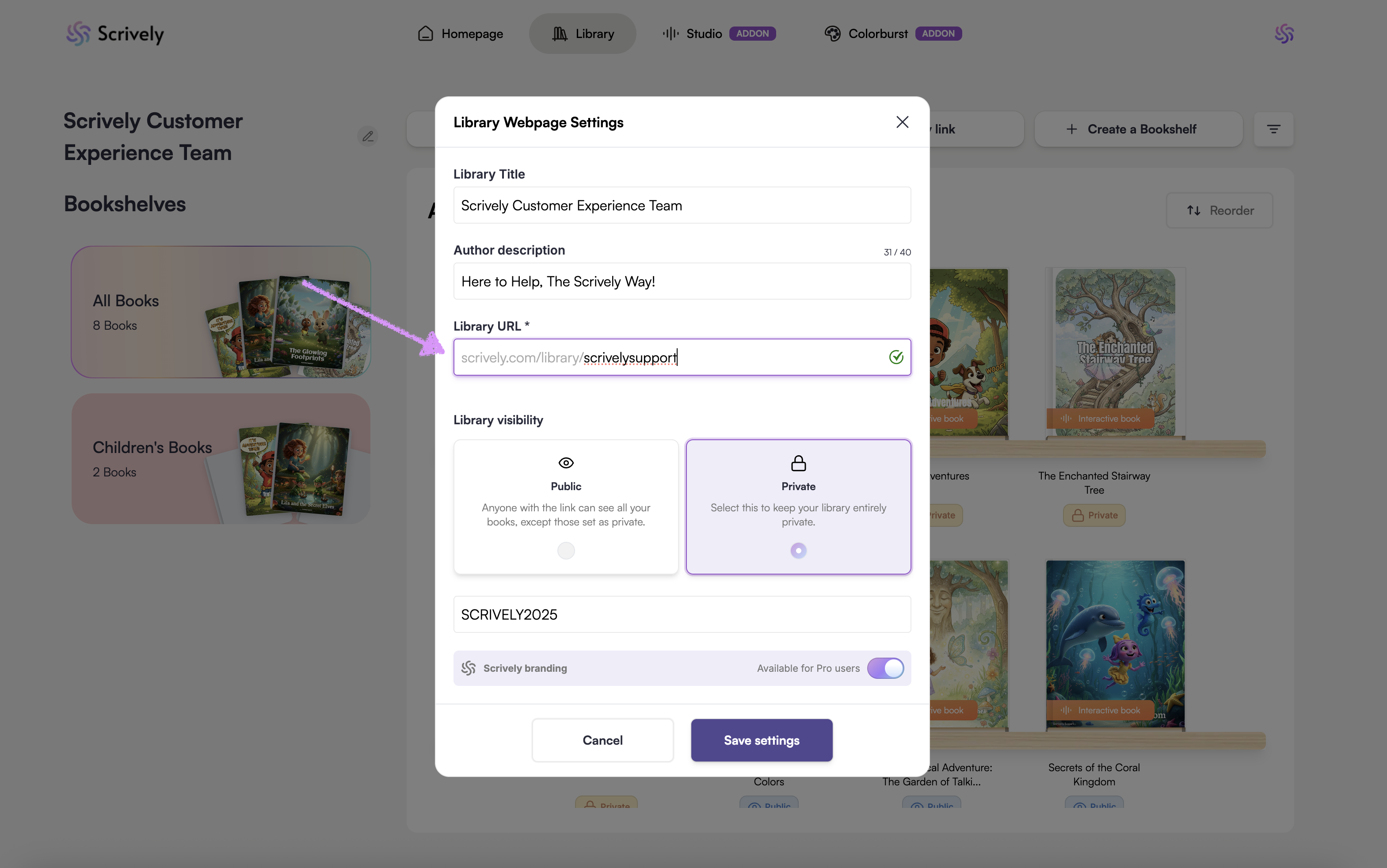Screen dimensions: 1387x868
Task: Click the Reorder button
Action: (1220, 210)
